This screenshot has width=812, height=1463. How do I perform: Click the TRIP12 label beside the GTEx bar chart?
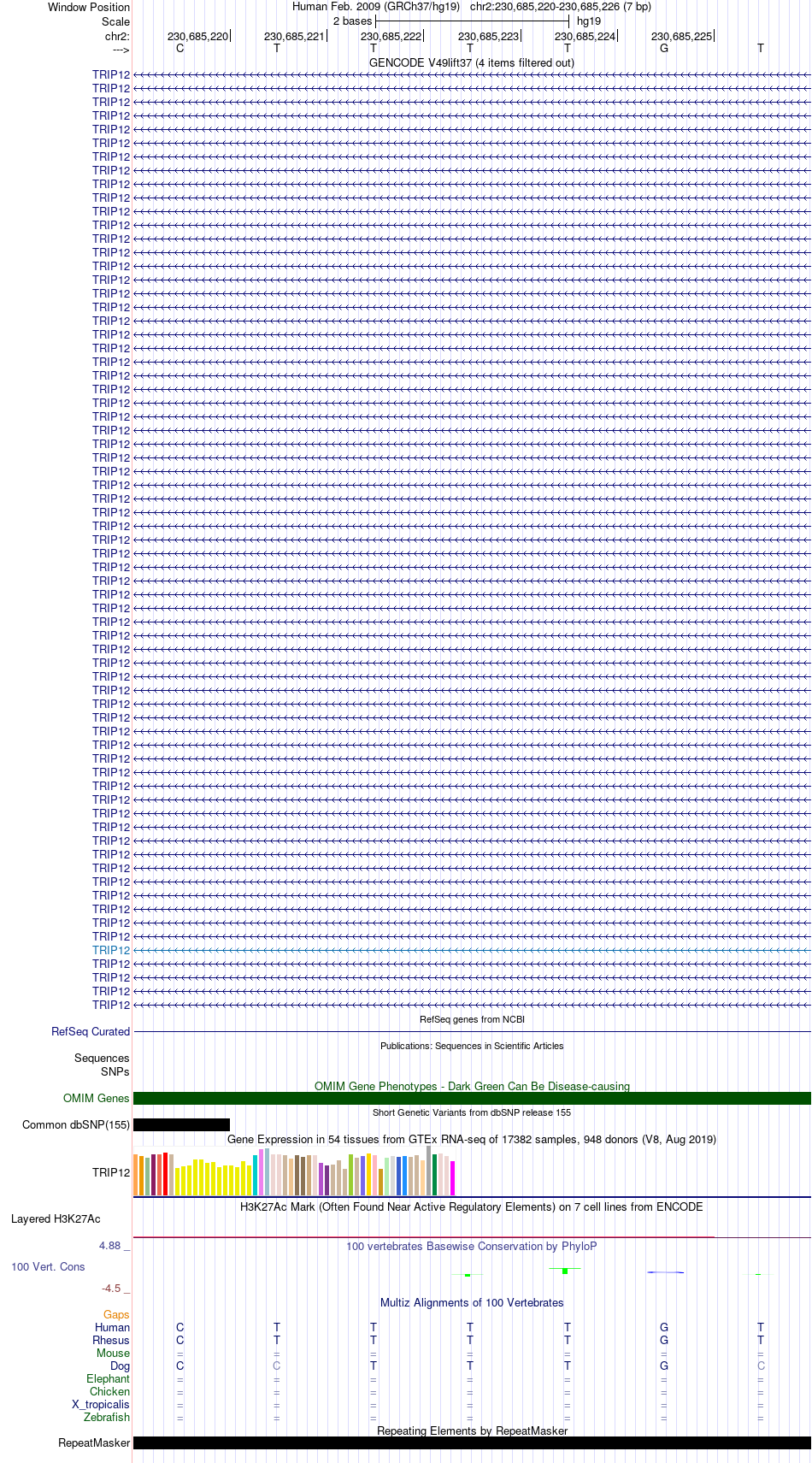tap(111, 1172)
